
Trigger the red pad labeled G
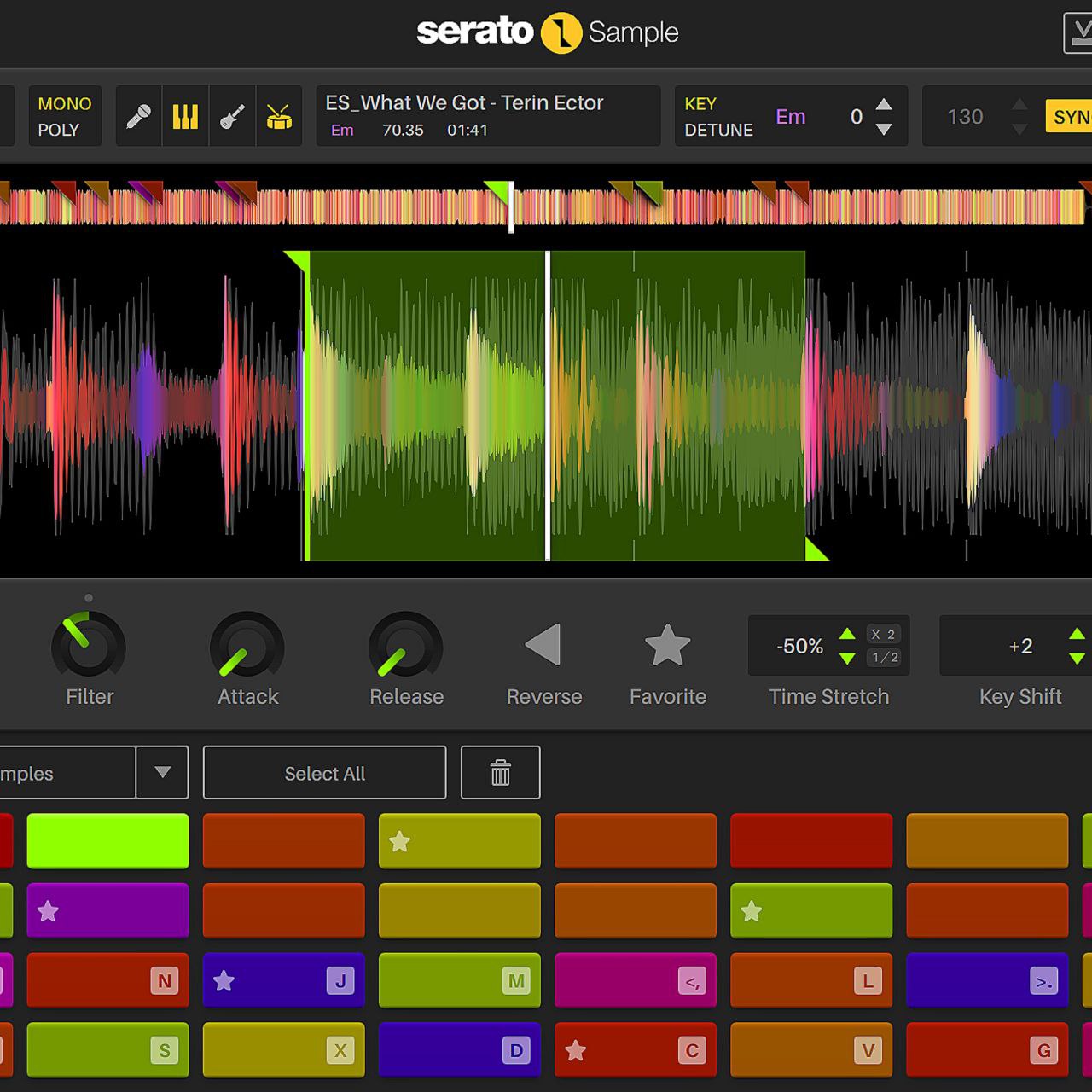[x=986, y=1050]
